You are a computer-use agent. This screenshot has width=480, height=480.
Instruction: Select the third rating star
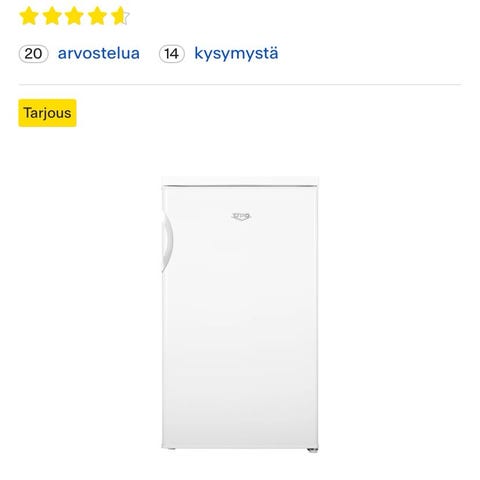pyautogui.click(x=74, y=16)
